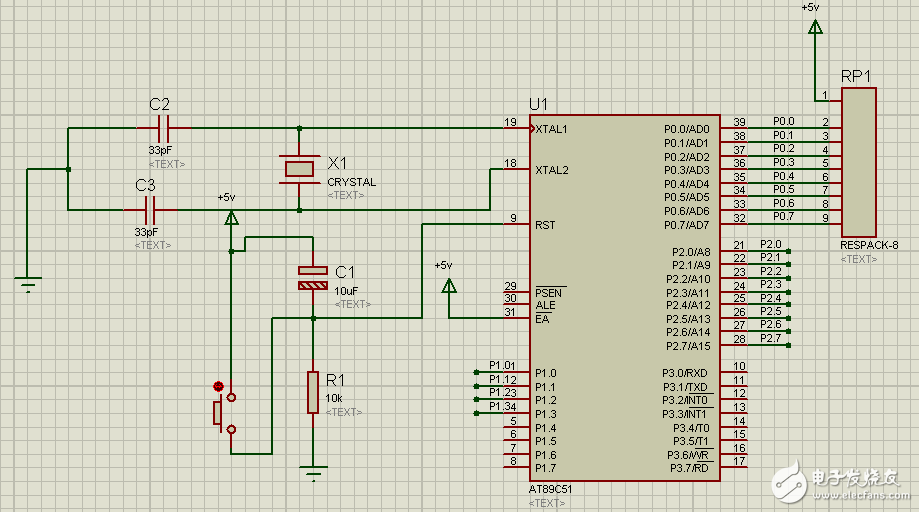
Task: Select the ground symbol at far left
Action: [28, 284]
